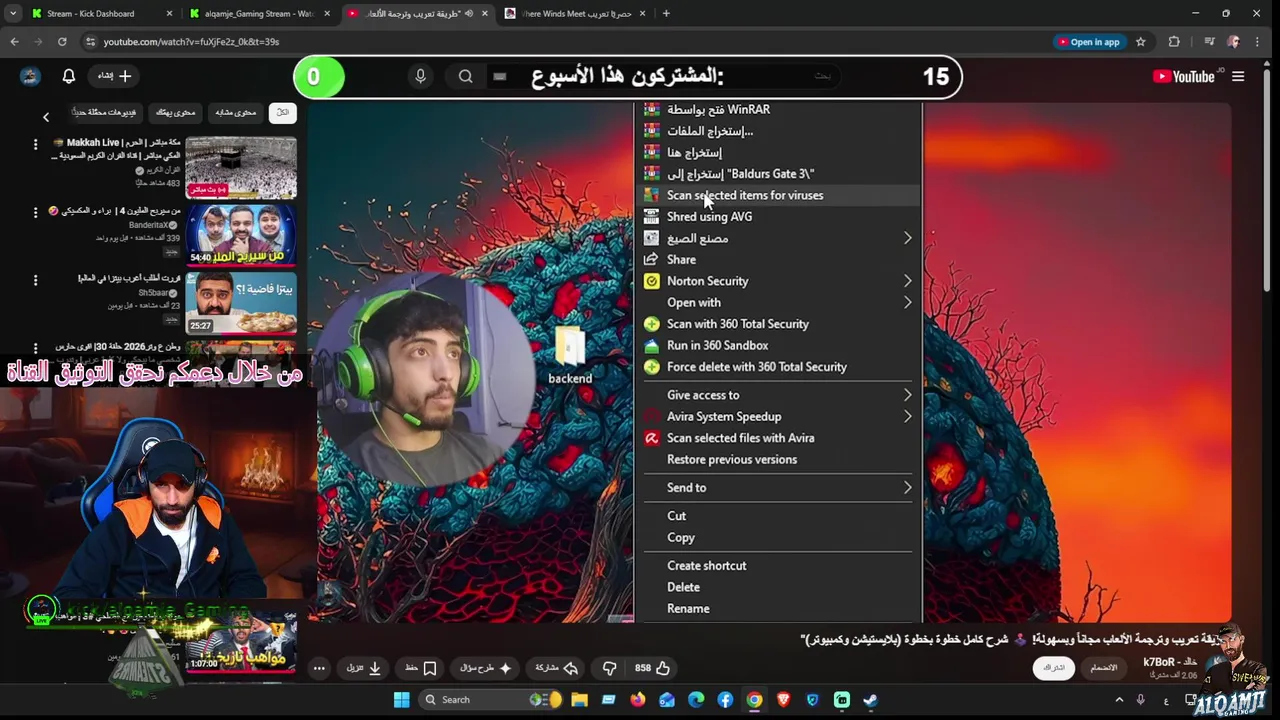Reload the page in Chrome
This screenshot has height=720, width=1280.
pos(62,42)
